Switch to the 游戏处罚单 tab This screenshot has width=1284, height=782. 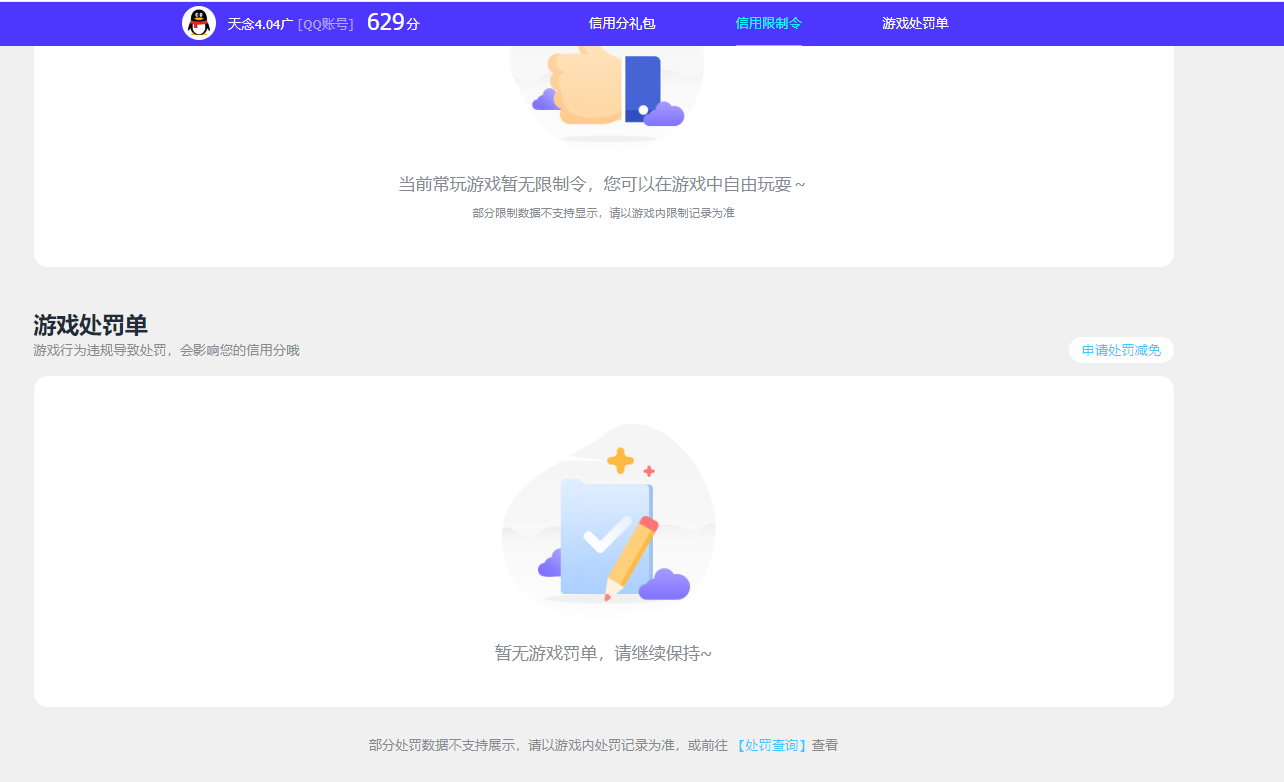tap(915, 23)
